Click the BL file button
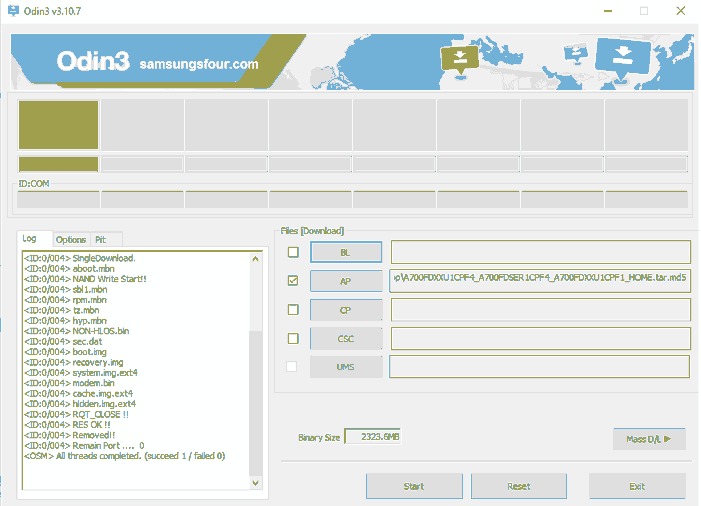 coord(346,253)
